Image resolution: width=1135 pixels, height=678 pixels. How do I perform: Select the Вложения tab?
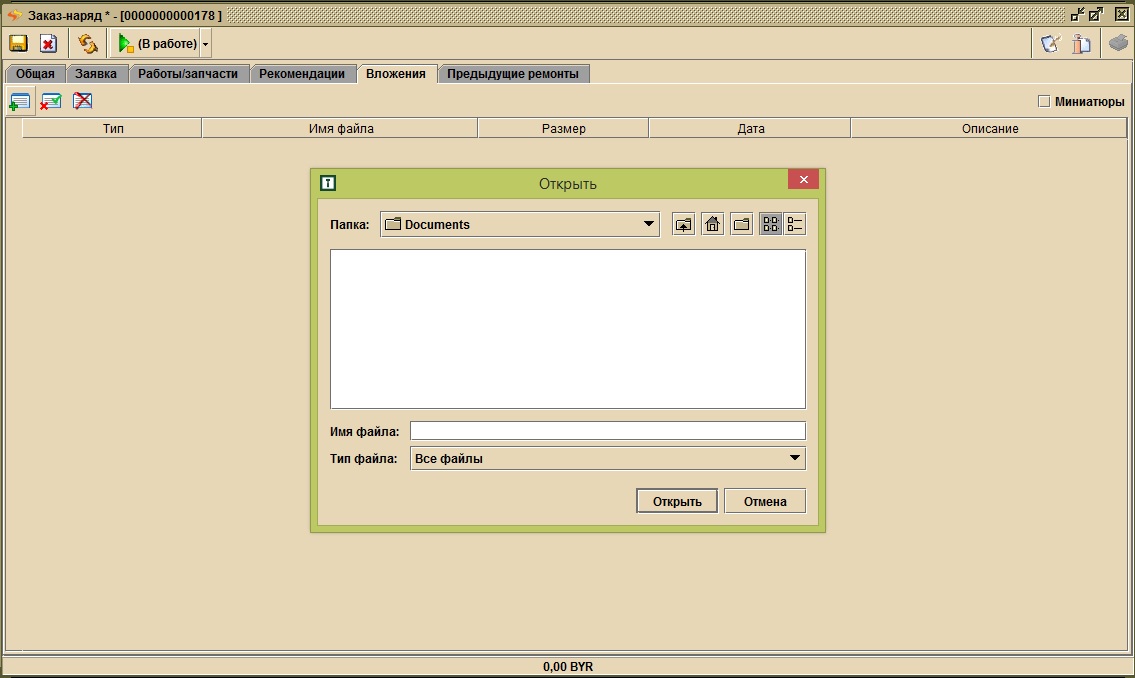pyautogui.click(x=396, y=74)
